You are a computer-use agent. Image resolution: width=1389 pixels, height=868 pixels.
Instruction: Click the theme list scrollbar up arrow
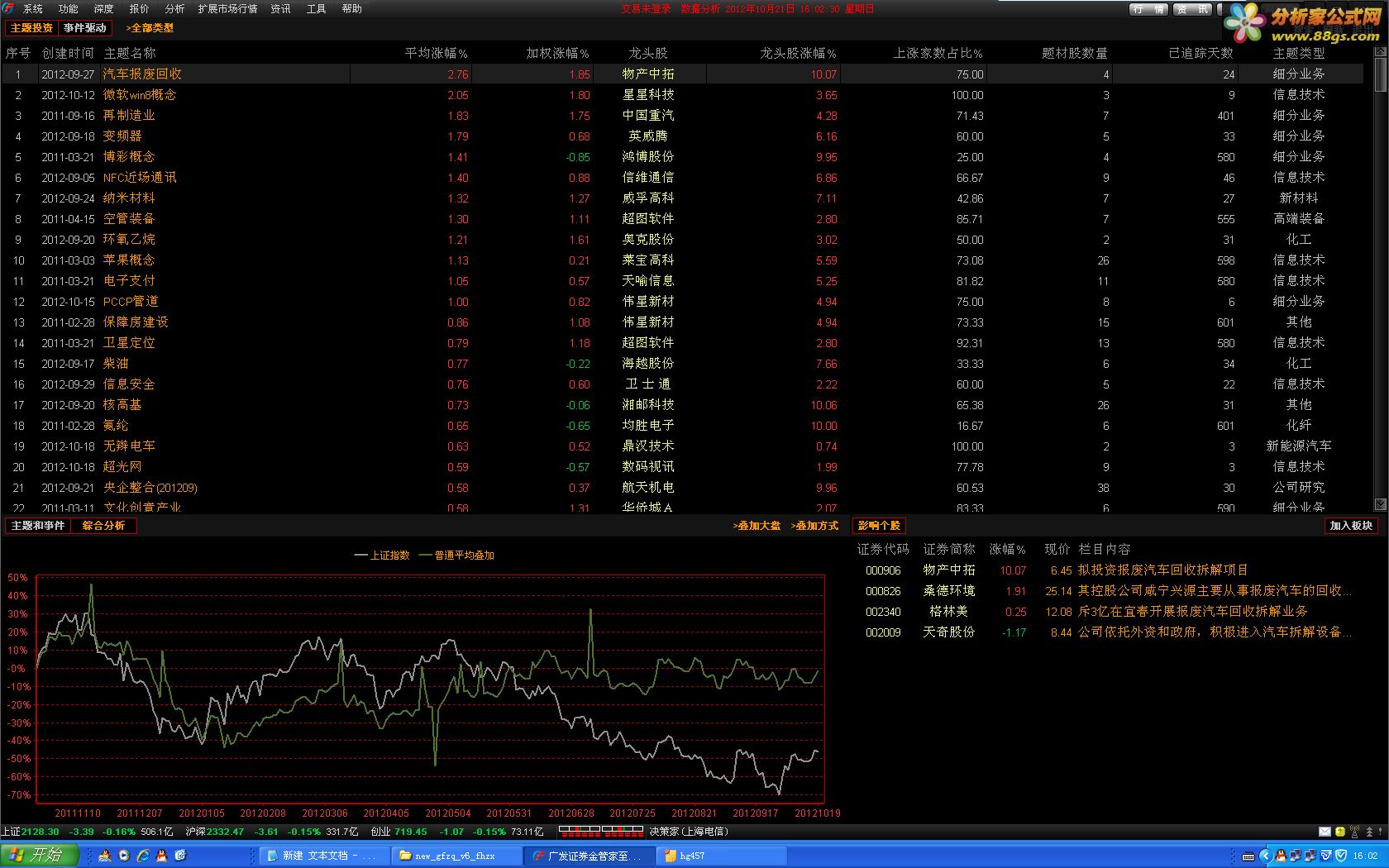click(1380, 52)
